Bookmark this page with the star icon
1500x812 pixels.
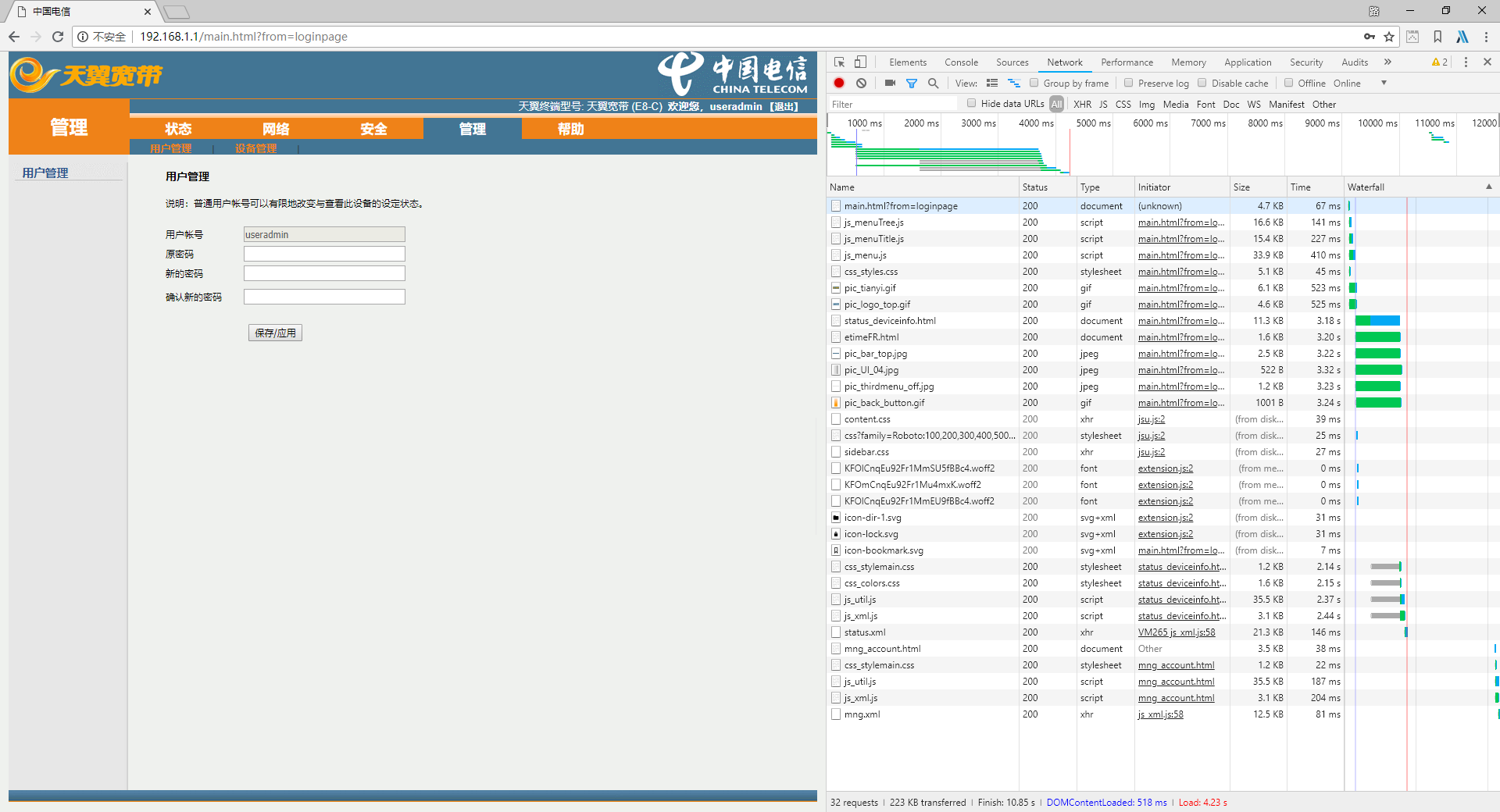coord(1389,37)
